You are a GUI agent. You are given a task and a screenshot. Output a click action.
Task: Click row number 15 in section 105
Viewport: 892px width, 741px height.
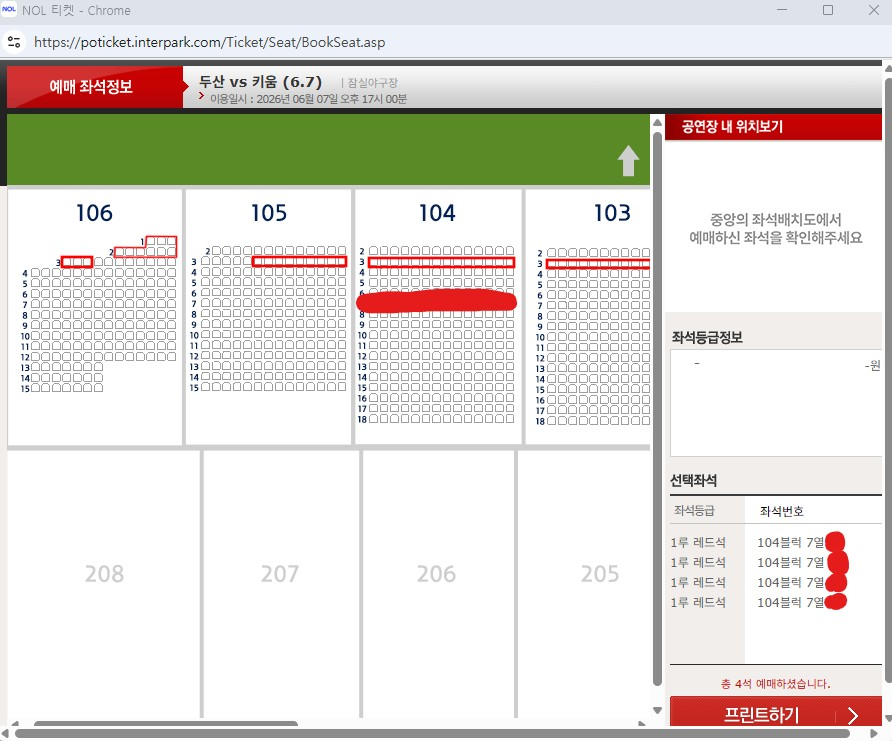point(194,388)
